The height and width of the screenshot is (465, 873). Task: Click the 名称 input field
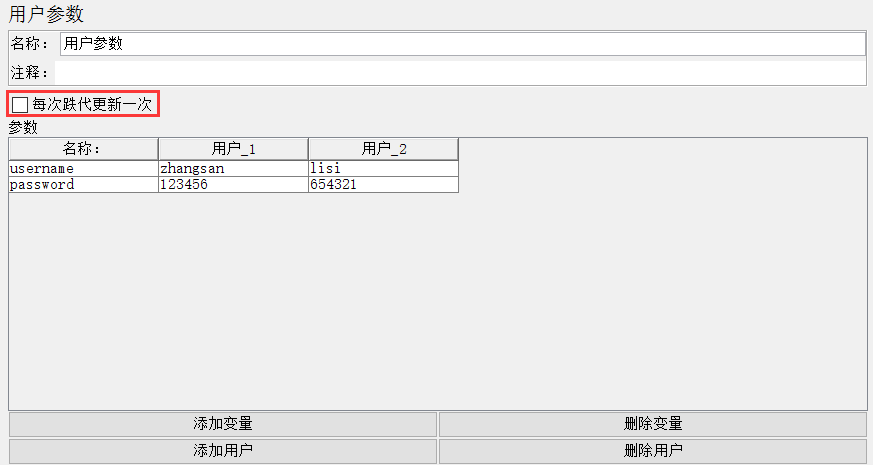click(x=463, y=44)
